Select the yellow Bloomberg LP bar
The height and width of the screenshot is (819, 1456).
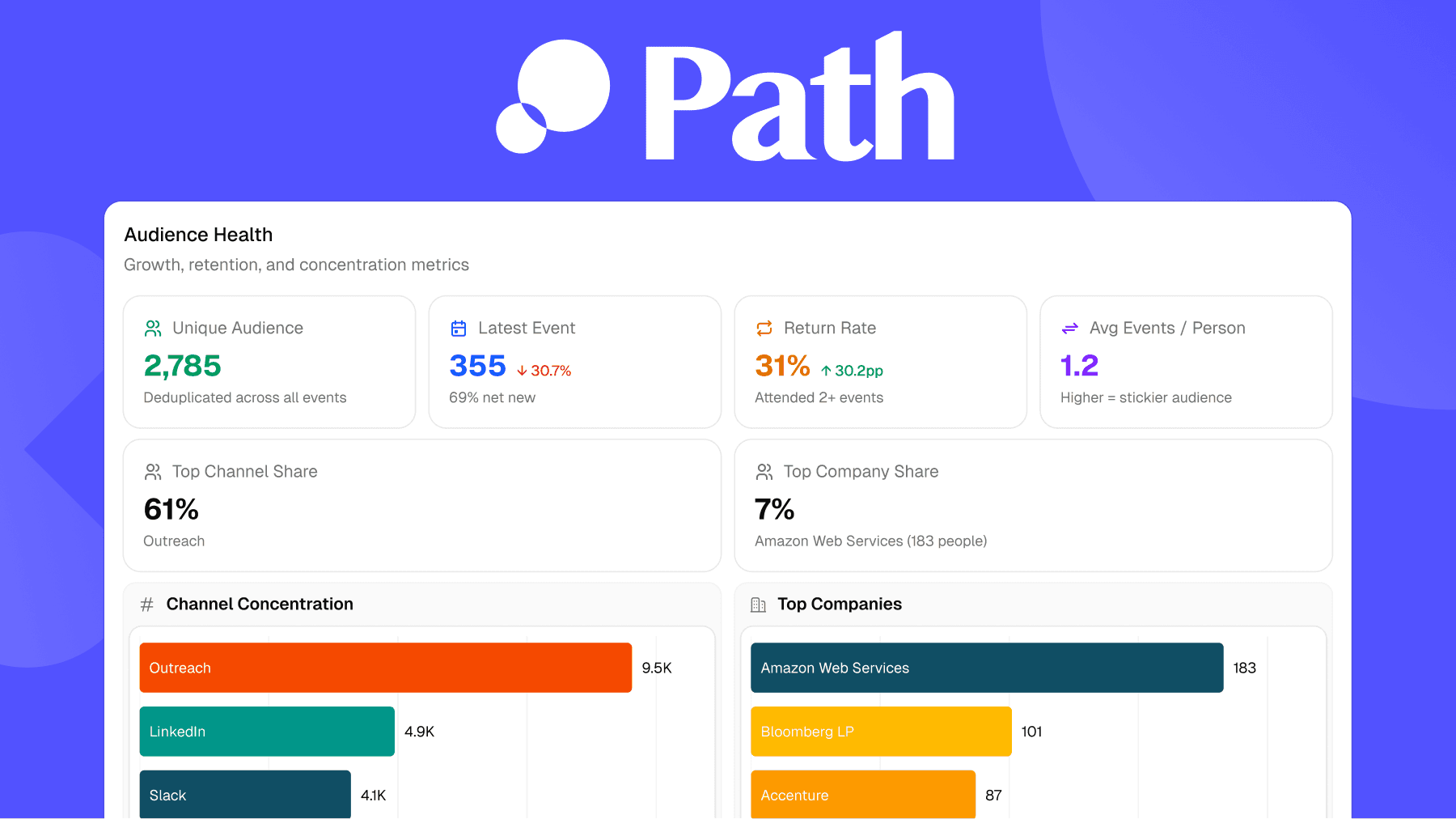881,732
